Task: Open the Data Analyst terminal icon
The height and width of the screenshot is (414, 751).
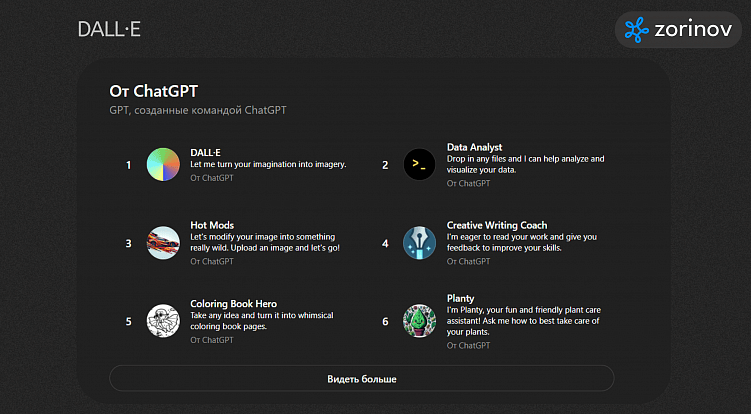Action: click(419, 165)
